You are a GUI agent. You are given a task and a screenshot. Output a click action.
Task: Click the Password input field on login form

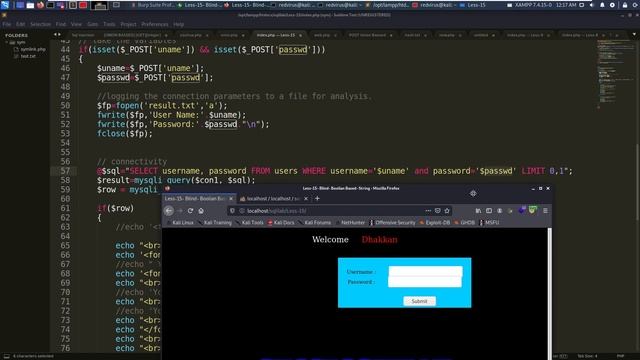425,282
